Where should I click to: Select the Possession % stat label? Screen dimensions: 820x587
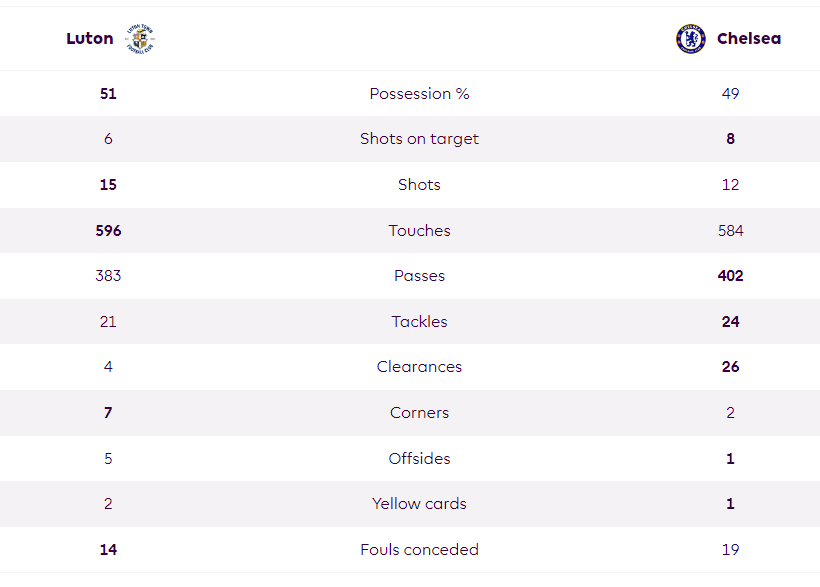[x=419, y=94]
